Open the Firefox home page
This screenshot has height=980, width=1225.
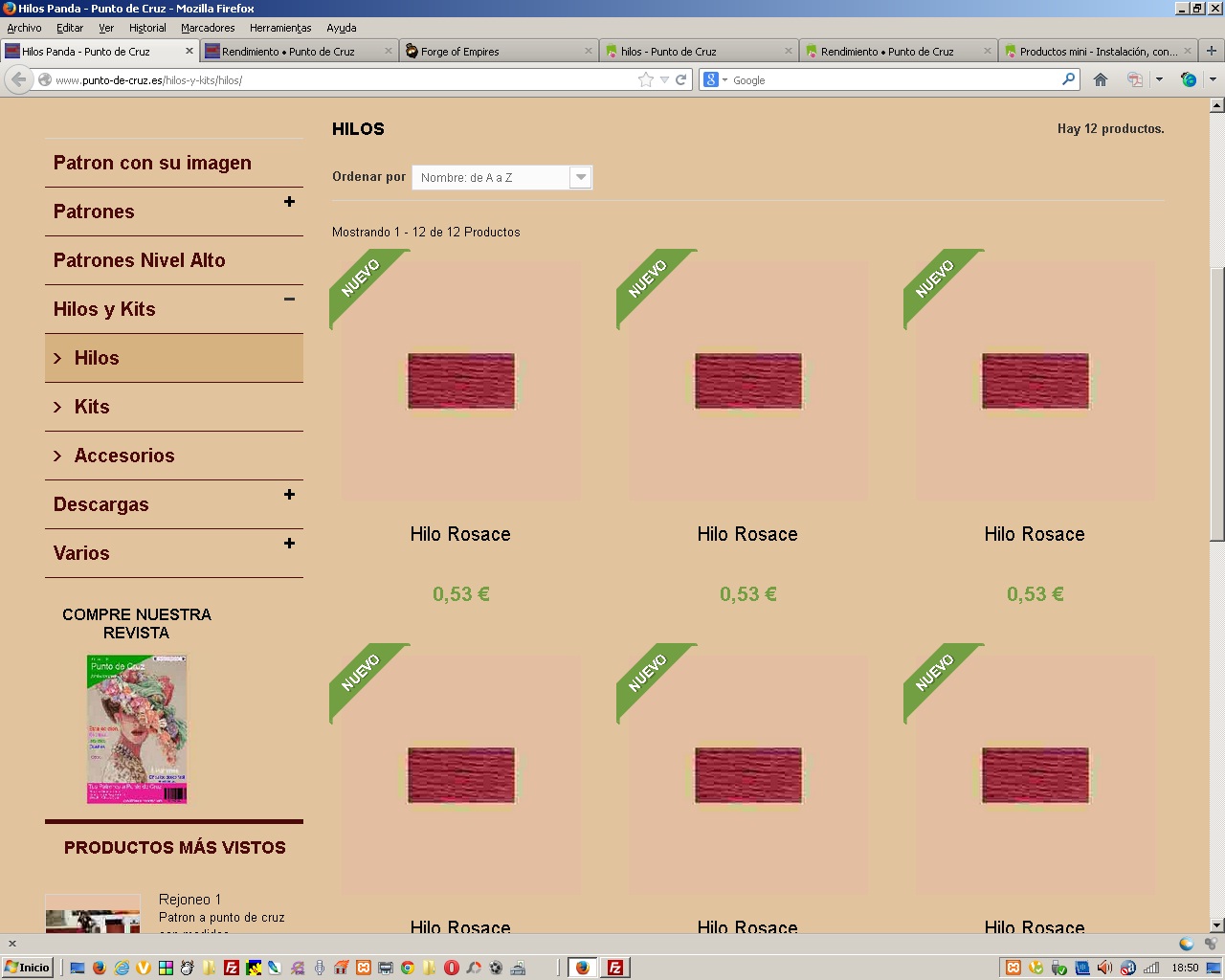click(x=1101, y=80)
